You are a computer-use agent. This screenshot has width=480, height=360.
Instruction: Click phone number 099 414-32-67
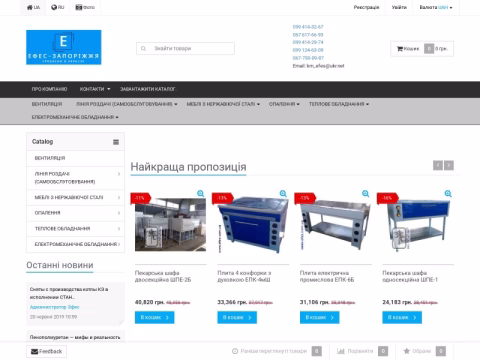tap(308, 27)
